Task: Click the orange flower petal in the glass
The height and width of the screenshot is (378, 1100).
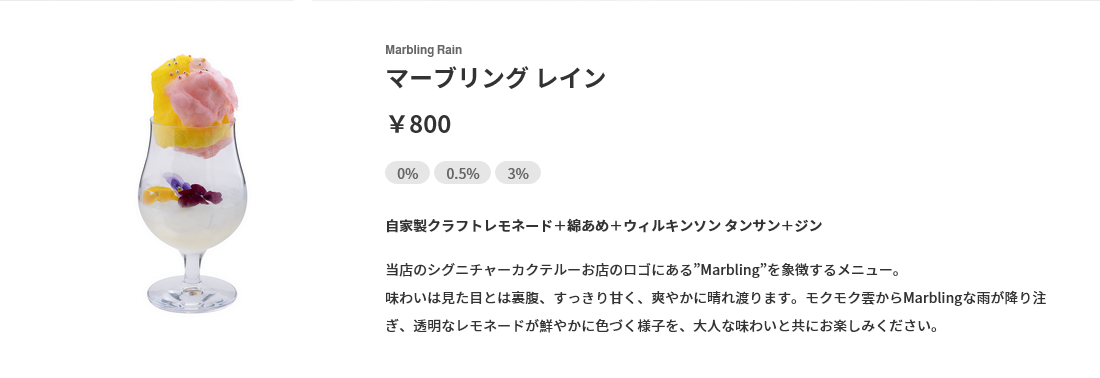Action: [152, 196]
